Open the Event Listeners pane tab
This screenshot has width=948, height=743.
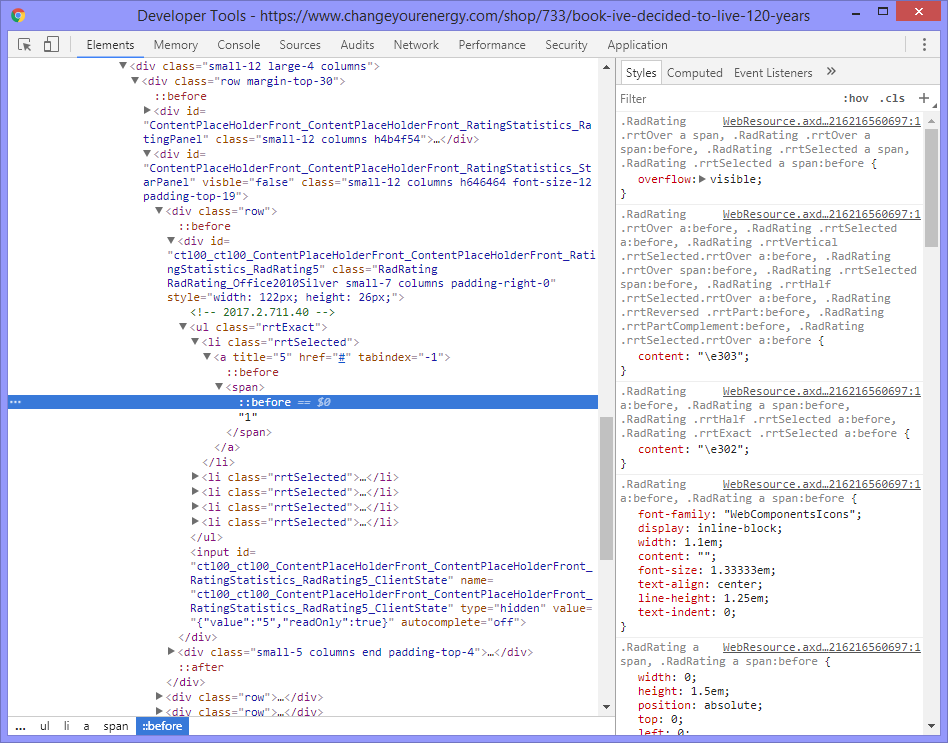(x=773, y=73)
